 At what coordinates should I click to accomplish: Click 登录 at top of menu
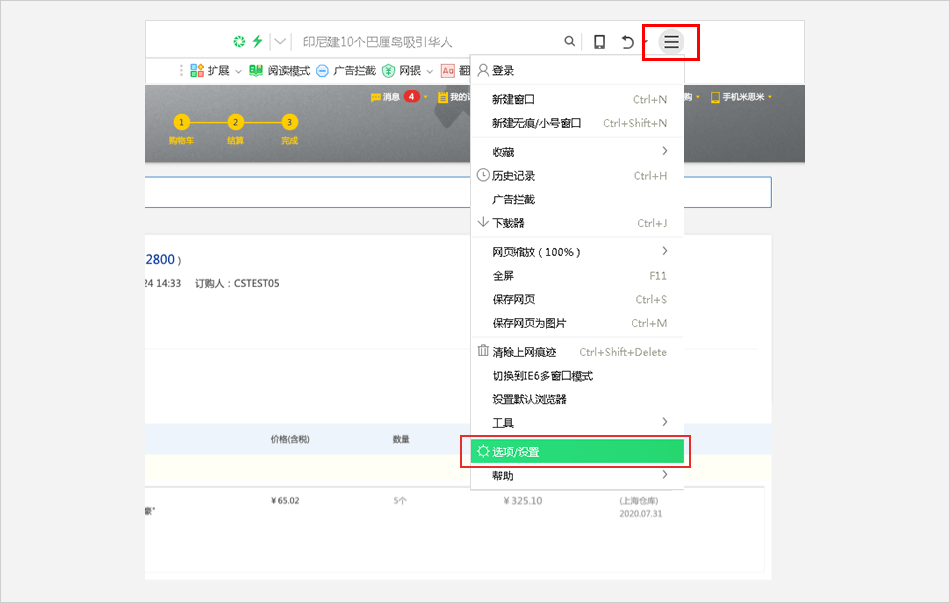(x=502, y=71)
